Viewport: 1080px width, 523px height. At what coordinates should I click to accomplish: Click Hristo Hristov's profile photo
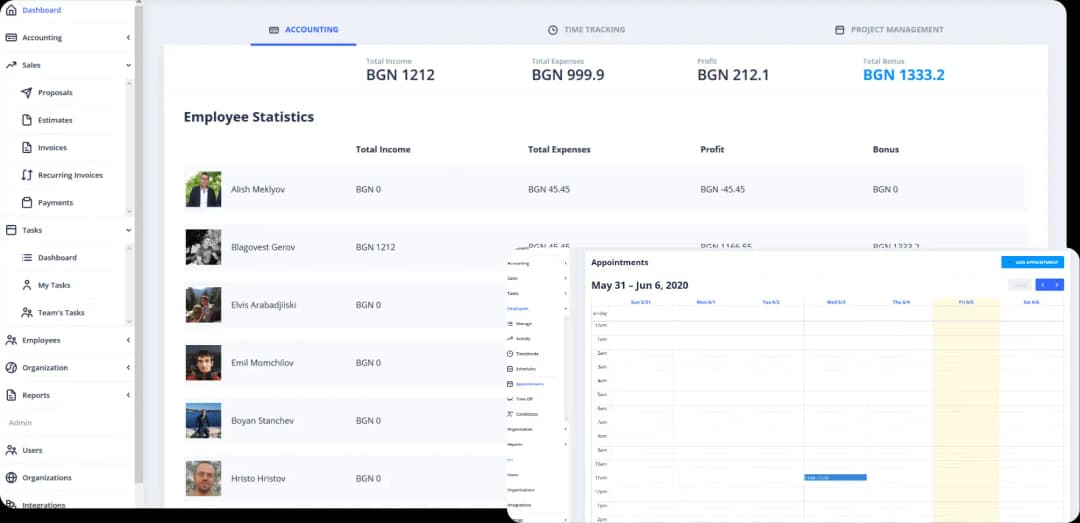203,478
